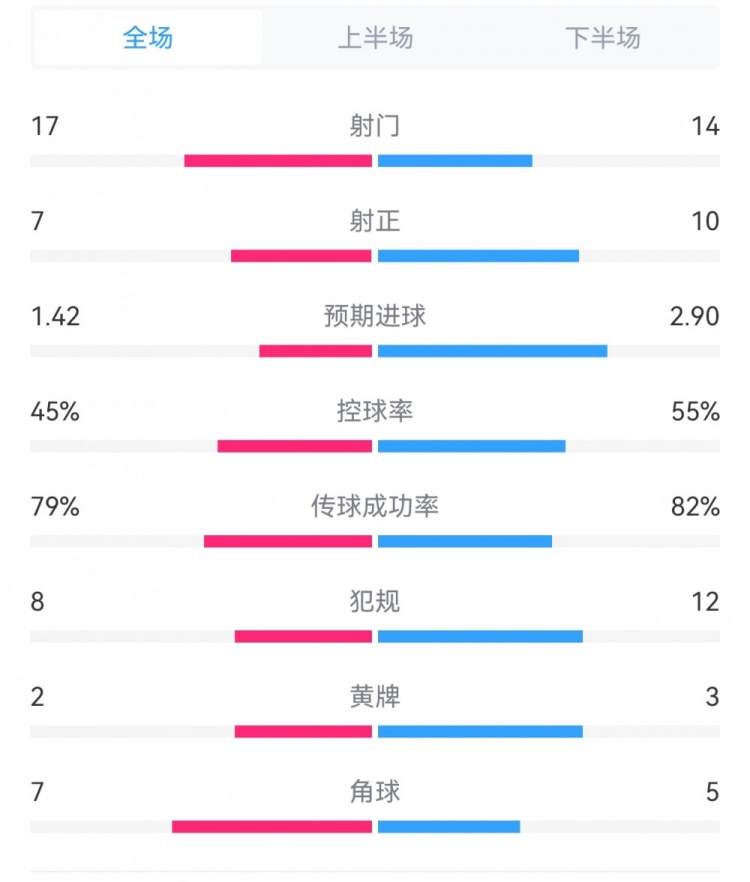Click the 角球 stat label

click(x=375, y=792)
